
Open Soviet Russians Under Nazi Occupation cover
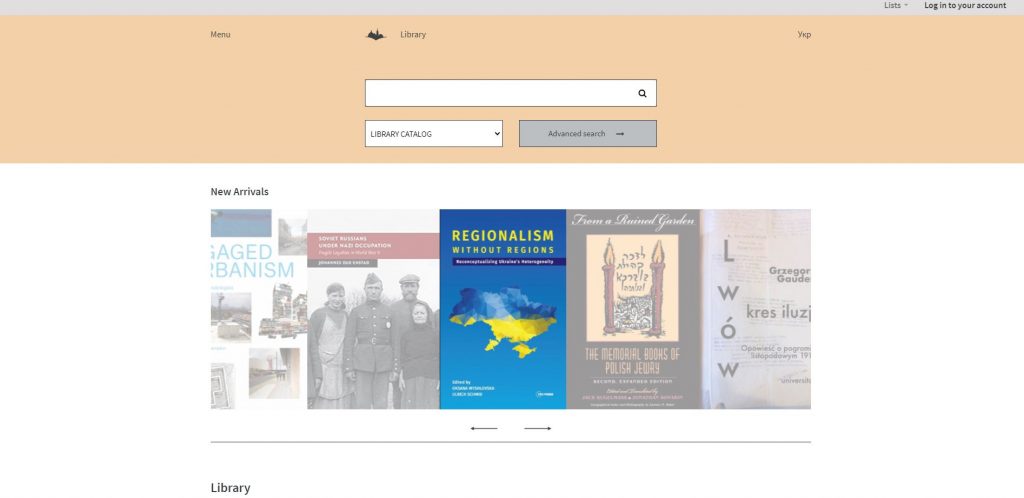[374, 309]
